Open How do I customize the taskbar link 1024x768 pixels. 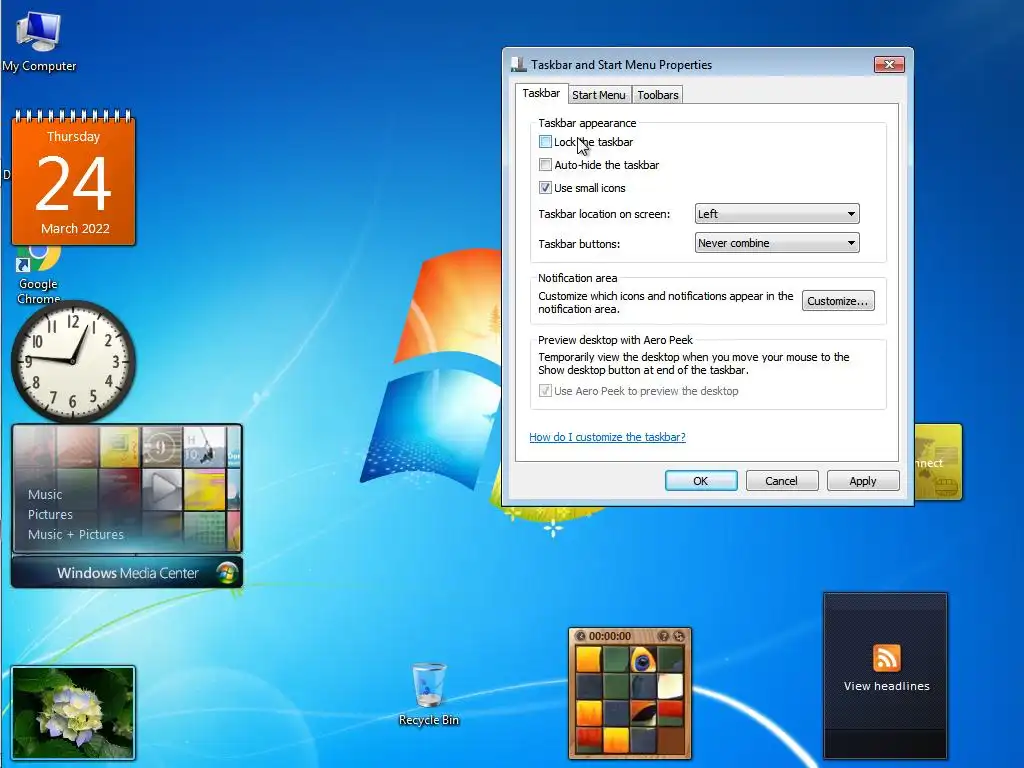[x=607, y=437]
